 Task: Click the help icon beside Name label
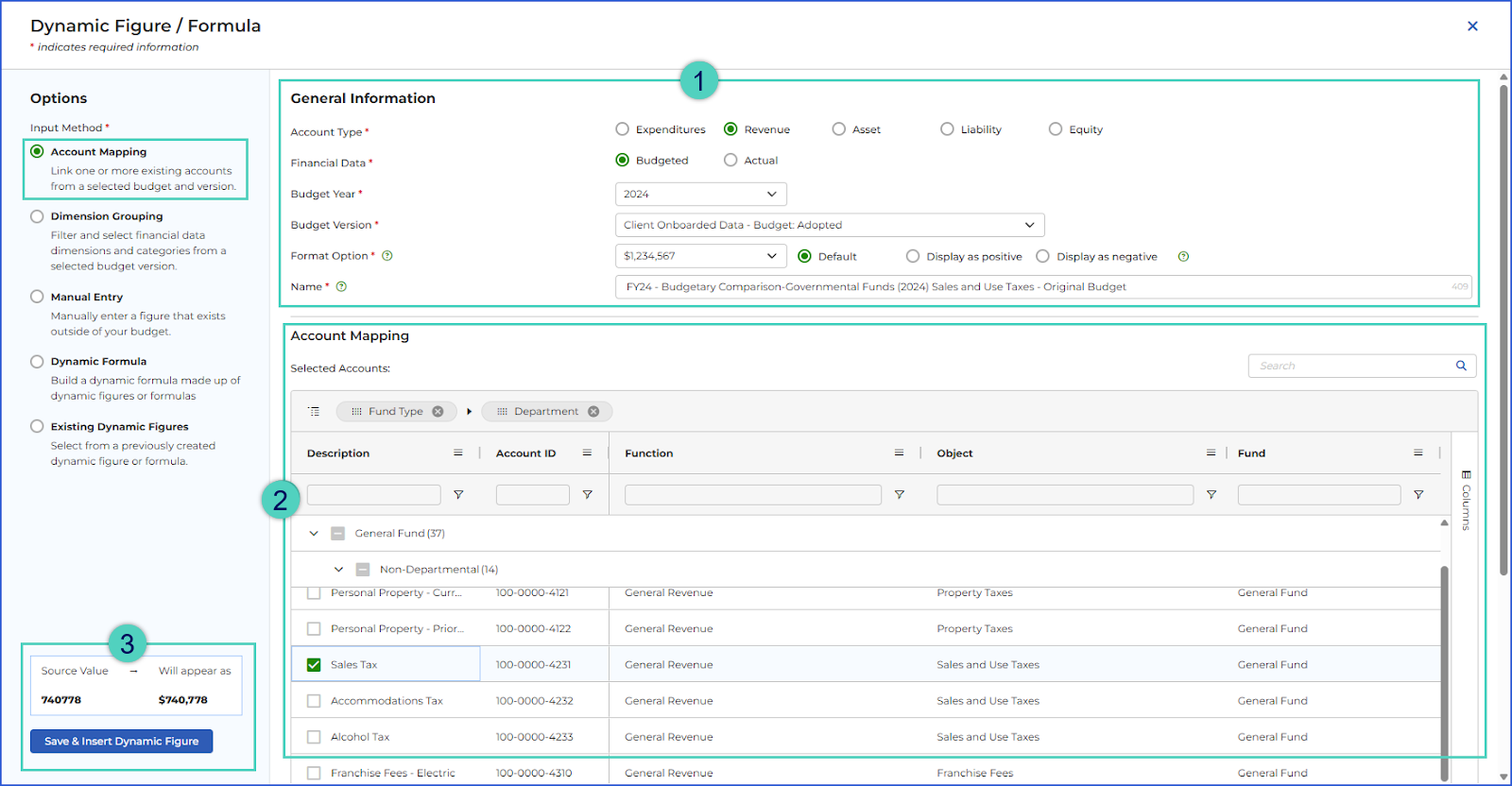(x=342, y=287)
